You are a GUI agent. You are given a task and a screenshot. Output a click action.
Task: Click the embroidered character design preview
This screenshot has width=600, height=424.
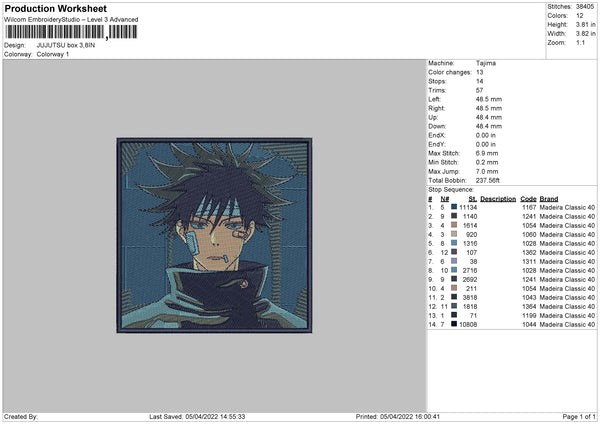[214, 235]
